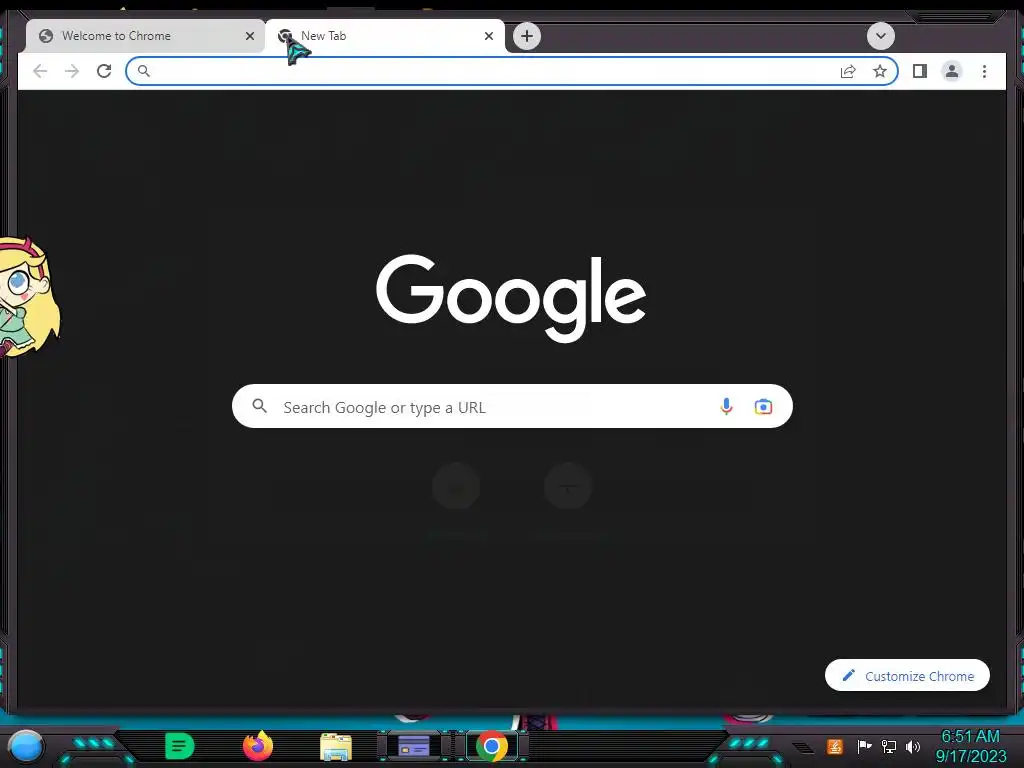
Task: Search by image with Google Lens
Action: [763, 406]
